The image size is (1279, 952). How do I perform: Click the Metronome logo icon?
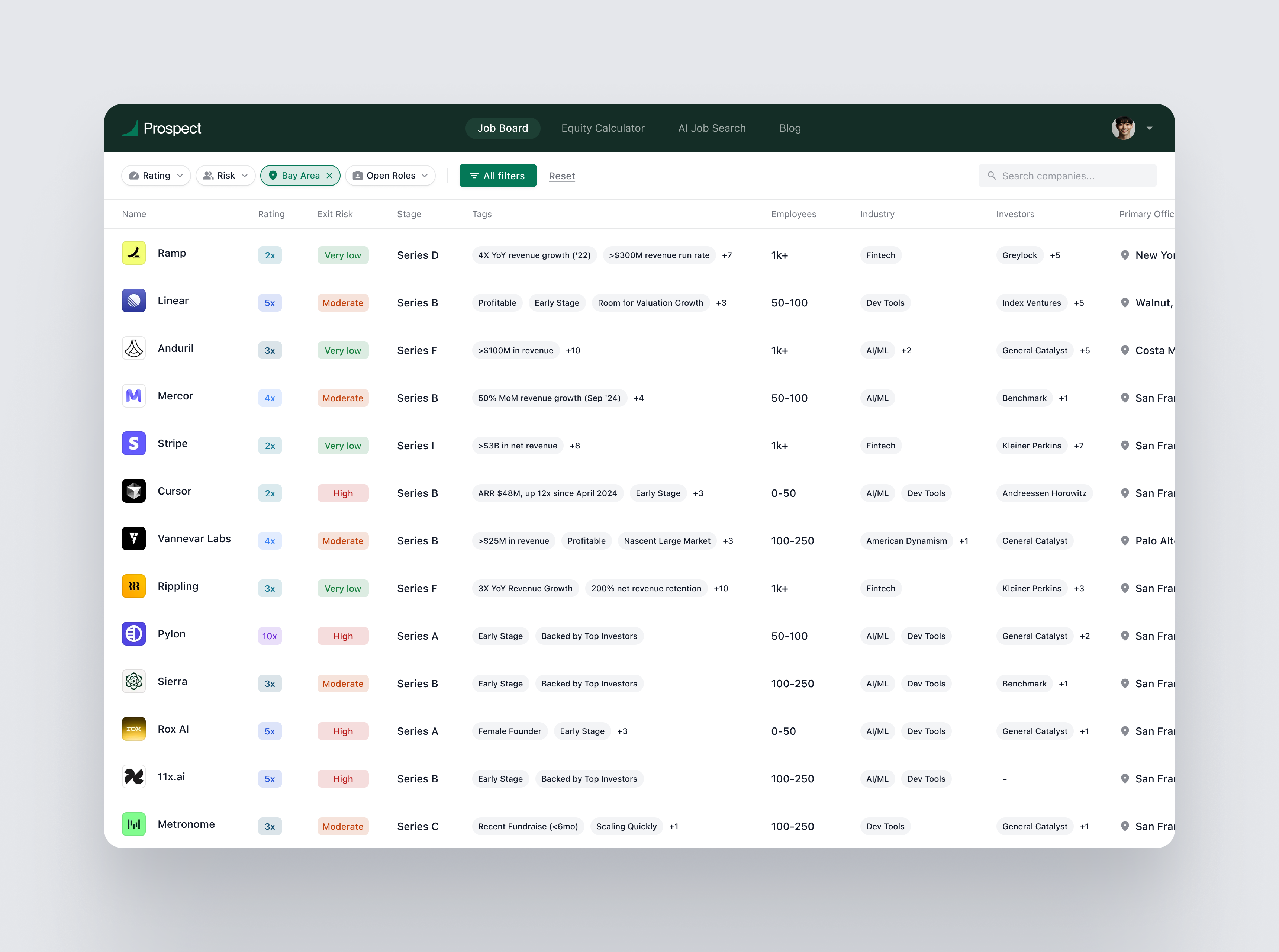click(133, 824)
